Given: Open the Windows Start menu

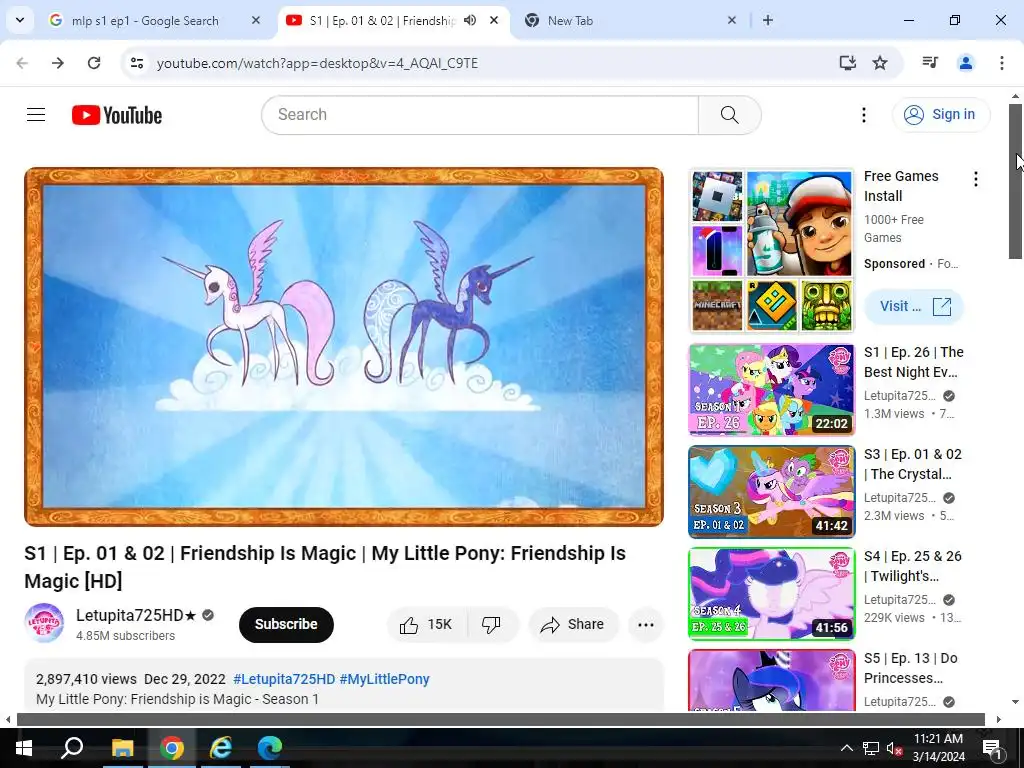Looking at the screenshot, I should pyautogui.click(x=24, y=748).
